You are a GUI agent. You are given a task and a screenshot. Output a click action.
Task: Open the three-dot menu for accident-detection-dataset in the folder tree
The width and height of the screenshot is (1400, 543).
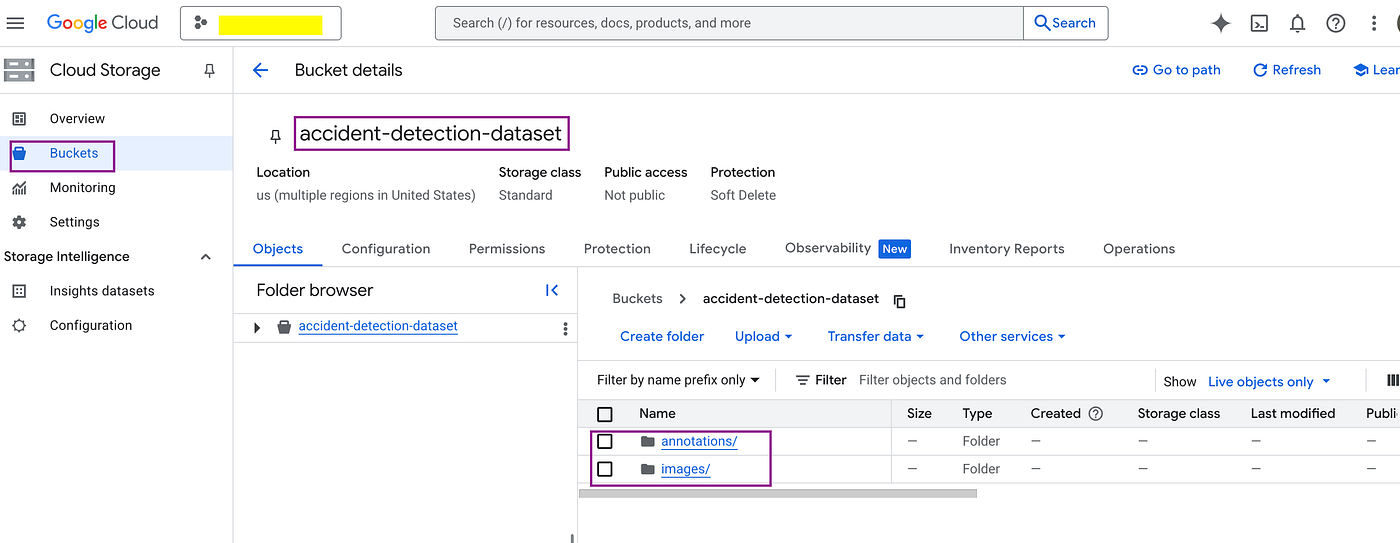(565, 328)
